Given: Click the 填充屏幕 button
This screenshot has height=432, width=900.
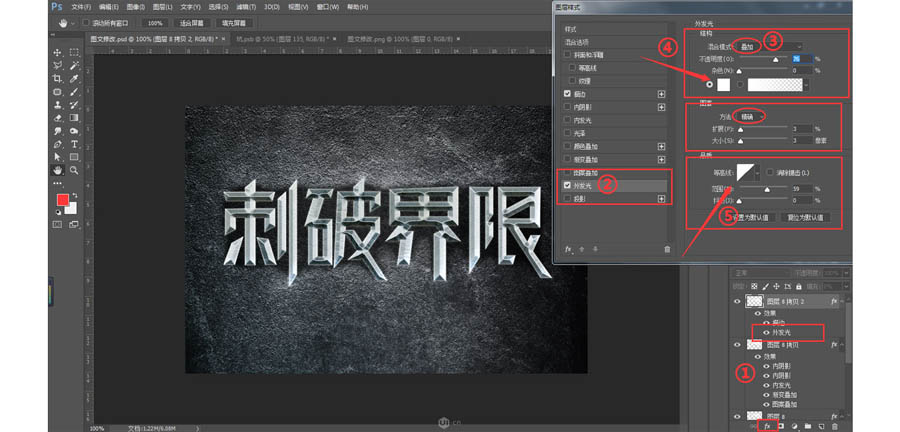Looking at the screenshot, I should click(234, 23).
